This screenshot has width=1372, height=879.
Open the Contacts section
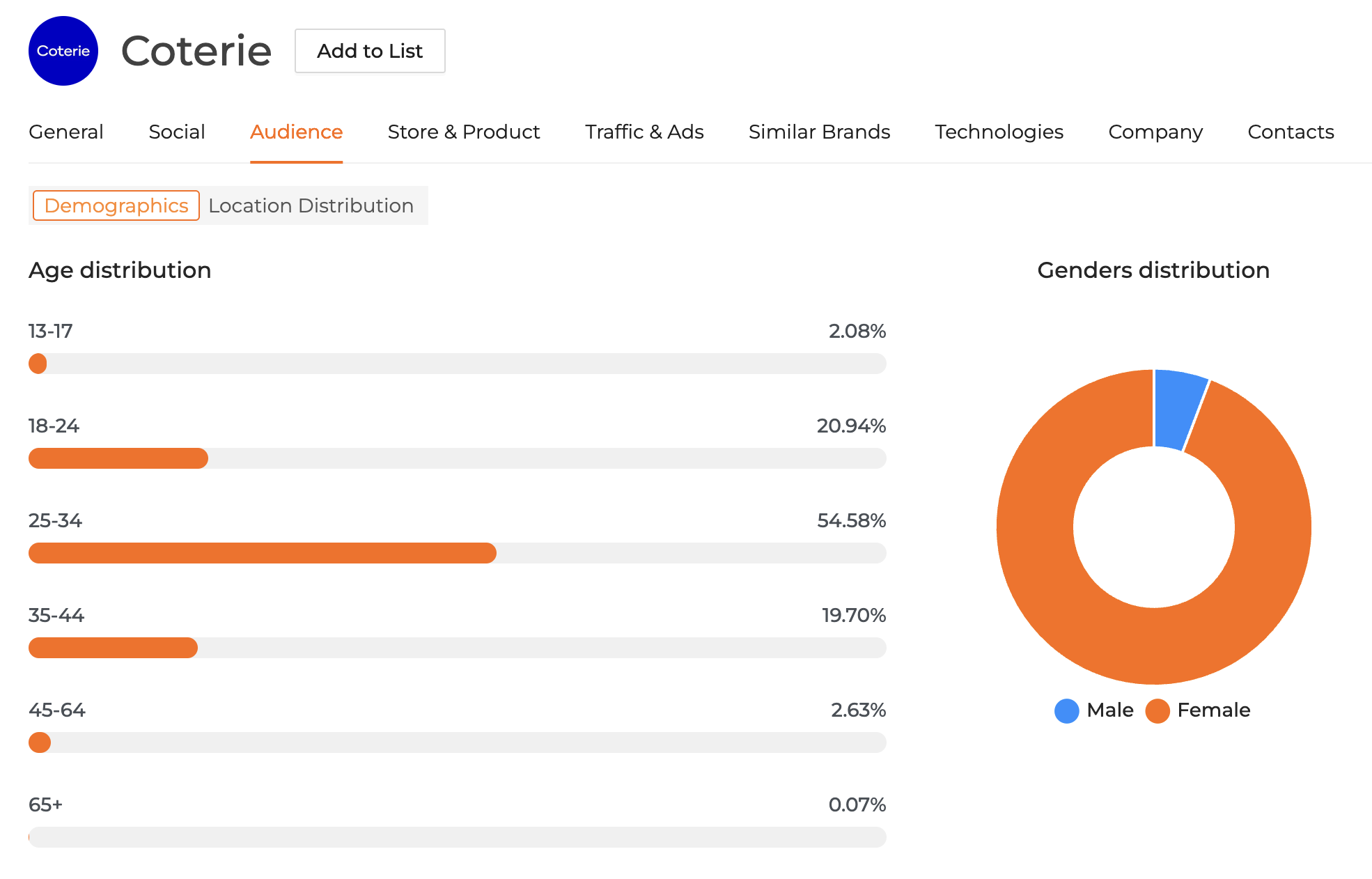coord(1291,132)
